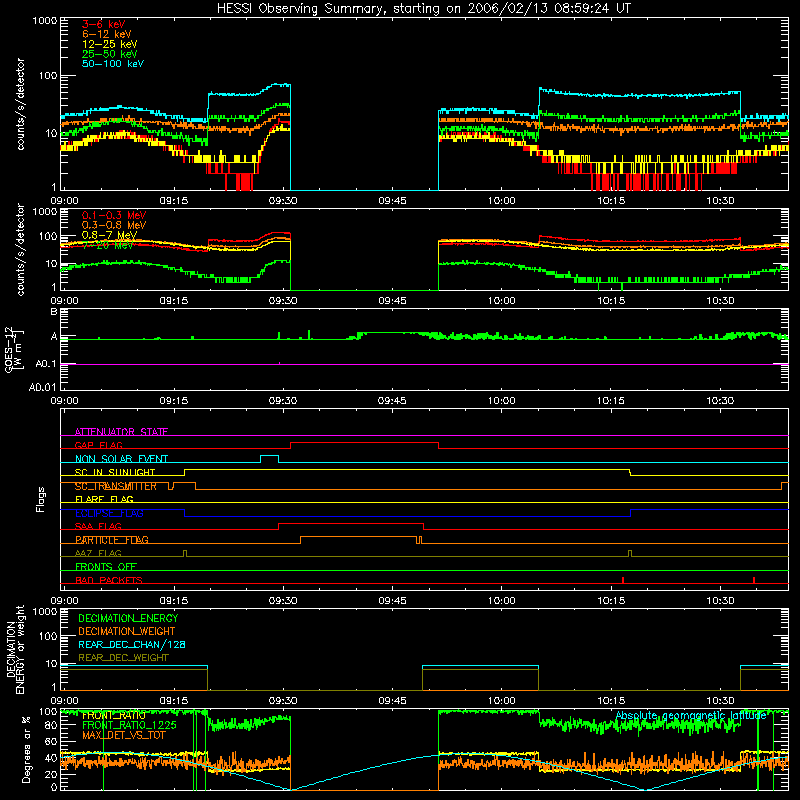Select the MAX_DET_VS_TOT legend entry
800x800 pixels.
[x=124, y=736]
